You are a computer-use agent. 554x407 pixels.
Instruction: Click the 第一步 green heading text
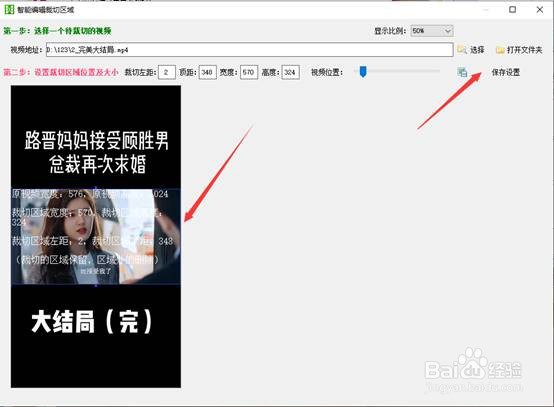[x=57, y=31]
